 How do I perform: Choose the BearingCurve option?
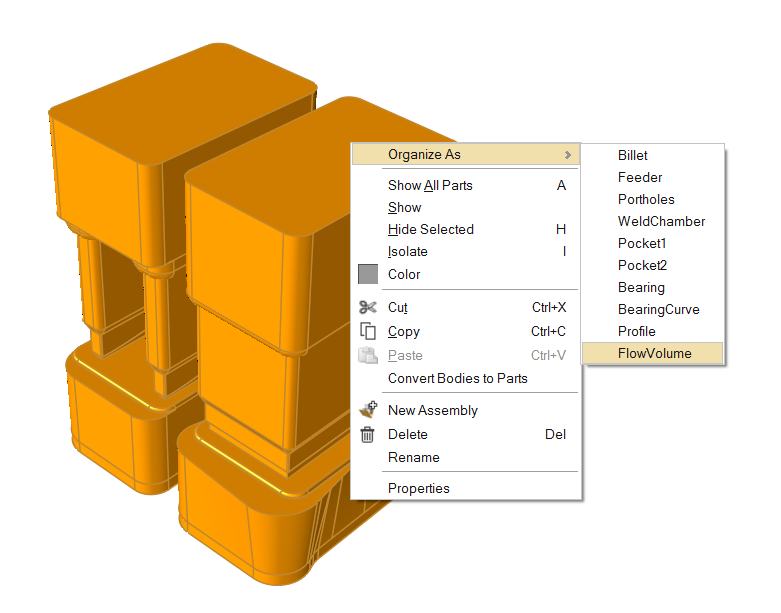658,310
